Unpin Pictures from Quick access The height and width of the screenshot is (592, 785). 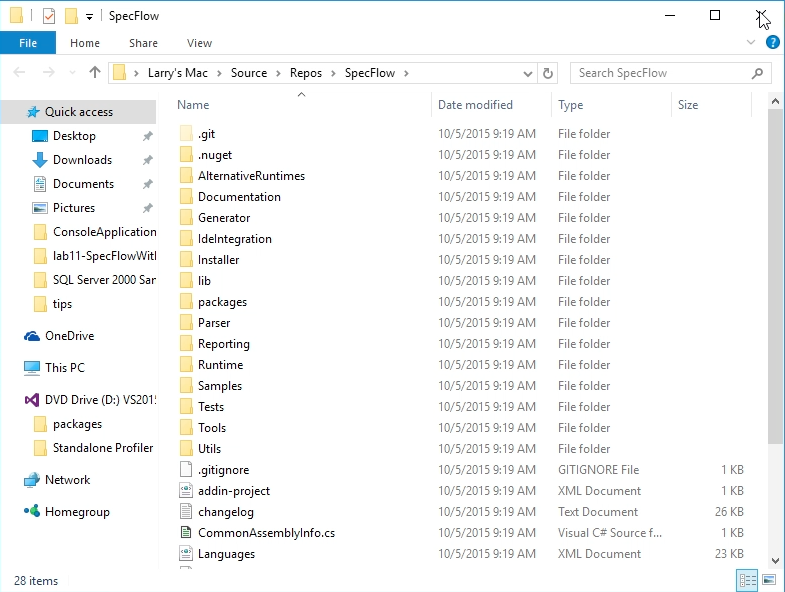click(x=148, y=208)
